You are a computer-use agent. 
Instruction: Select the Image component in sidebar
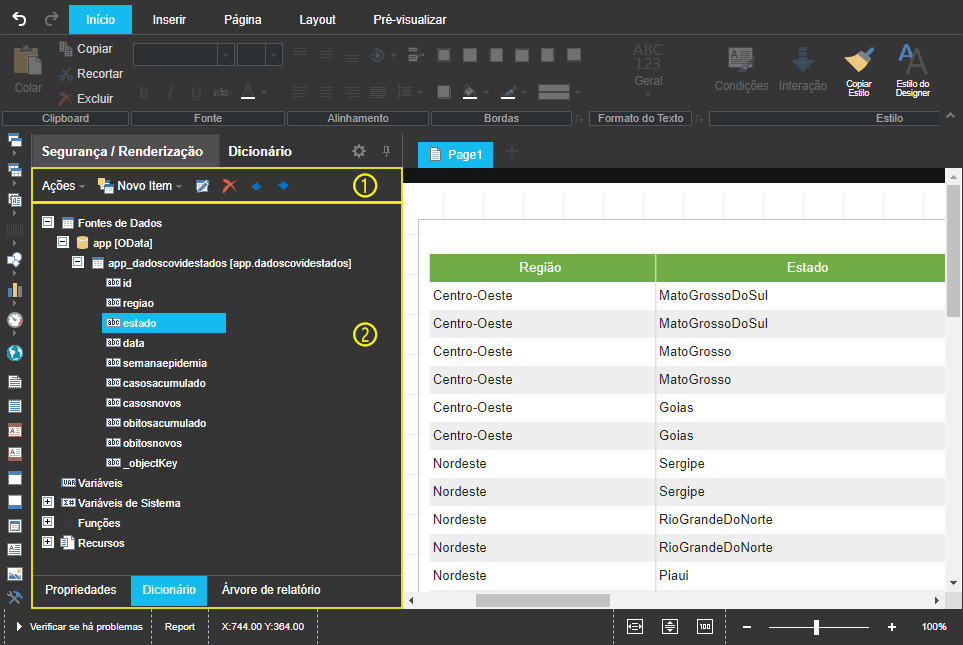pyautogui.click(x=15, y=574)
